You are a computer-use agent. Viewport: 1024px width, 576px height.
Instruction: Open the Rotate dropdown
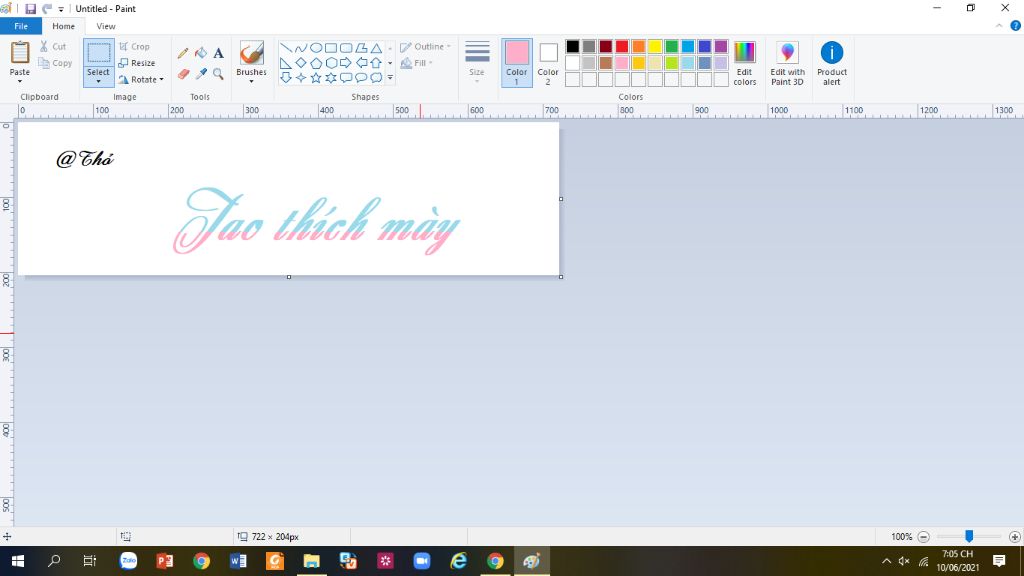[x=141, y=80]
